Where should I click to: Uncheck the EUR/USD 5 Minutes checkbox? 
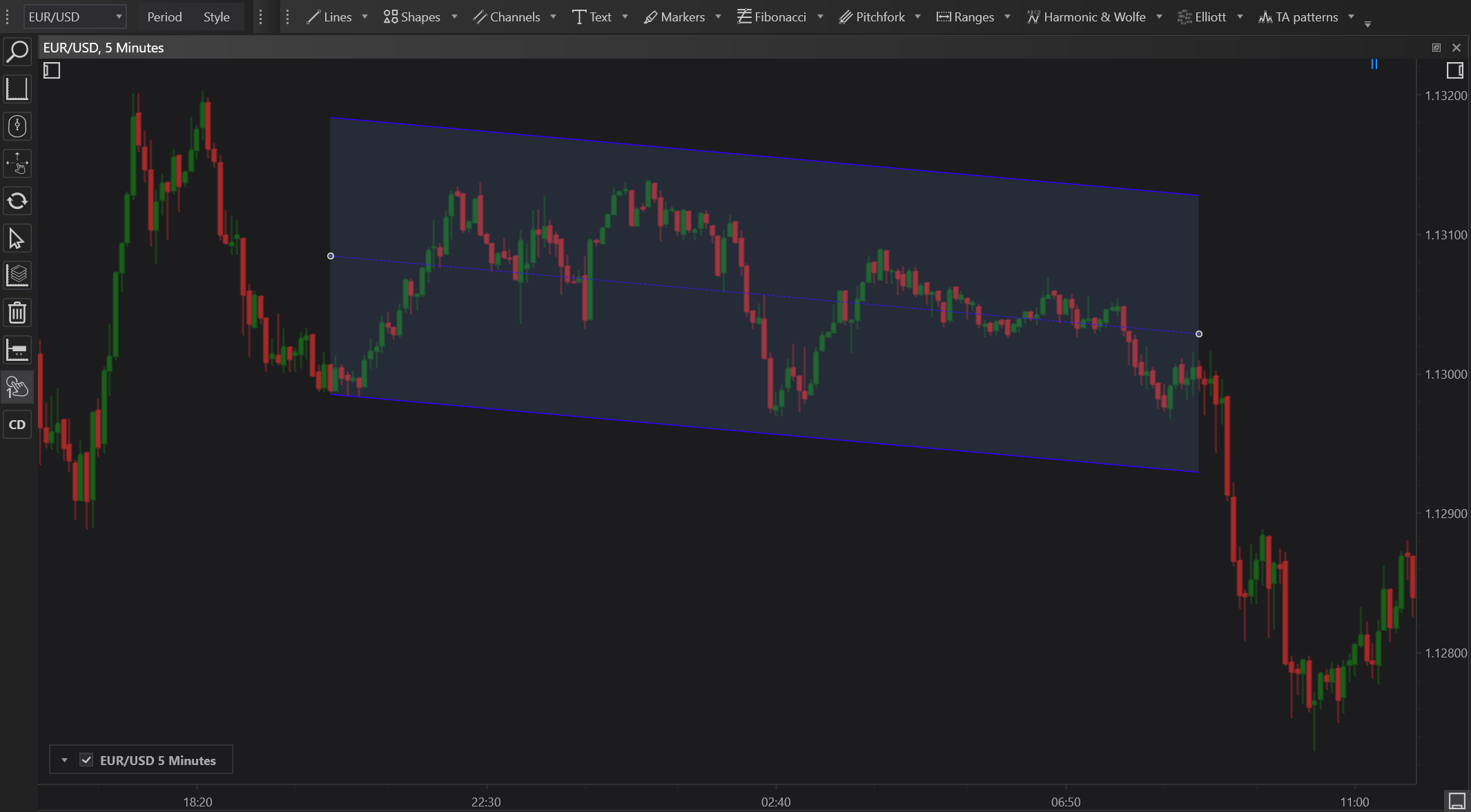[x=86, y=760]
